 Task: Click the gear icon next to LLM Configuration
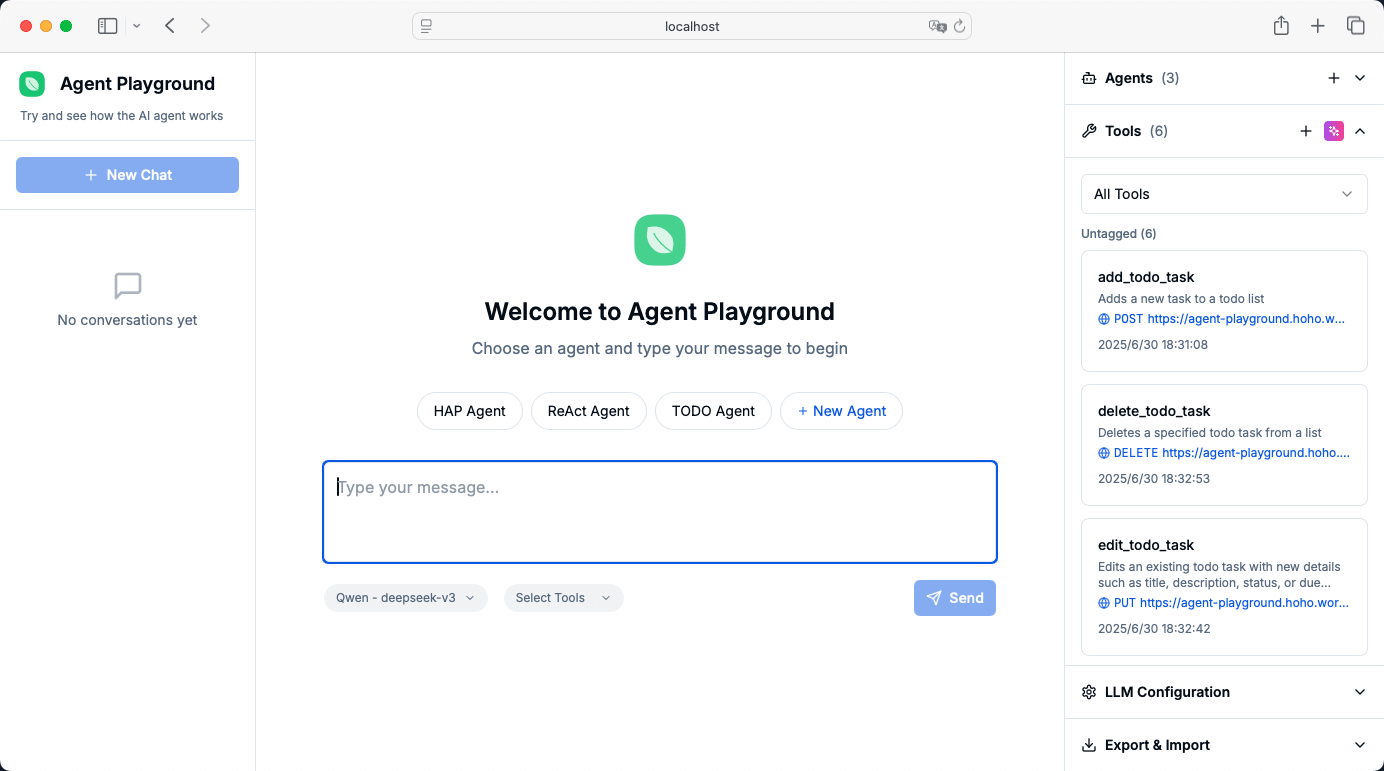1088,692
